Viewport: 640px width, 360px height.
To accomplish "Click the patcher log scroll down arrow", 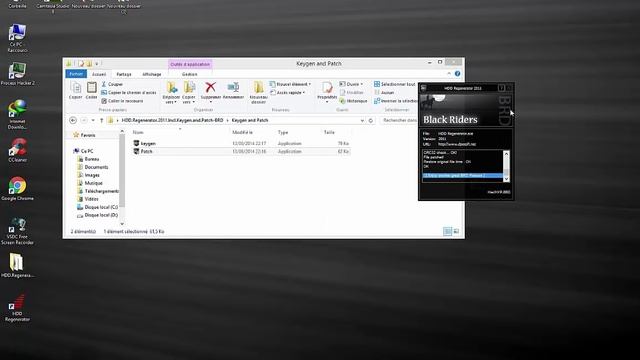I will tap(507, 179).
